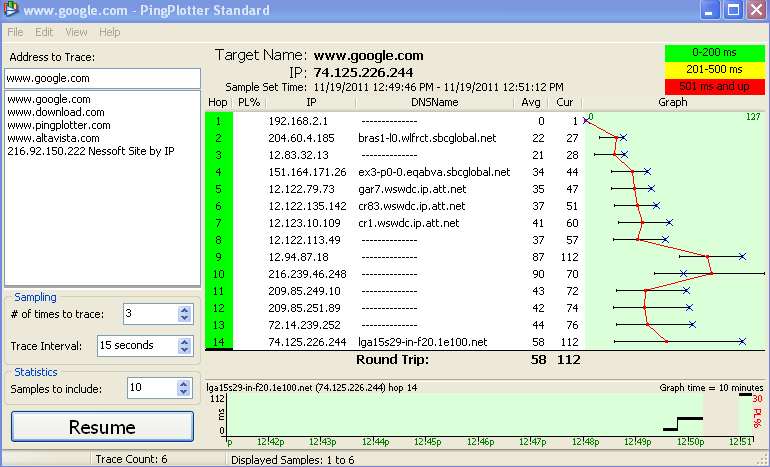Click the Graph column header
Viewport: 770px width, 467px height.
pyautogui.click(x=673, y=102)
